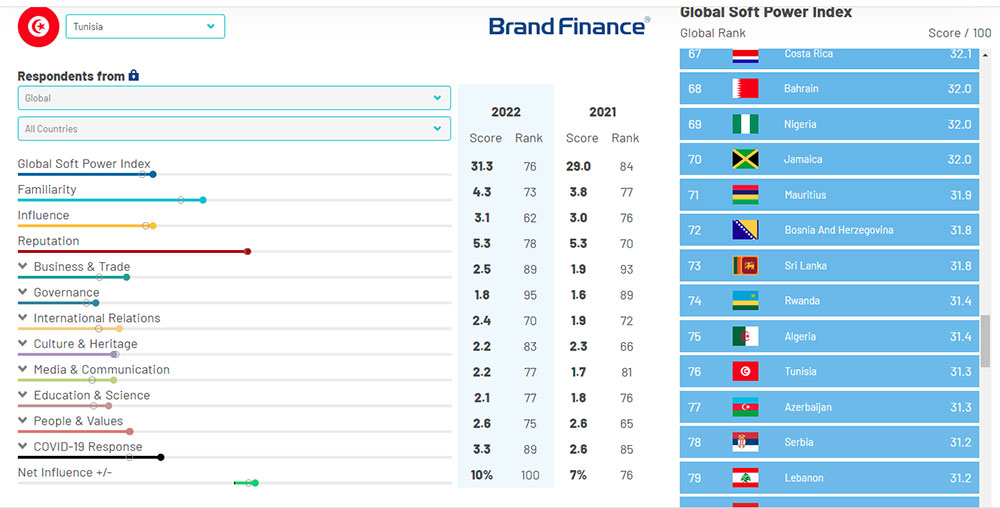1000x508 pixels.
Task: Click the Influence slider handle
Action: click(152, 226)
